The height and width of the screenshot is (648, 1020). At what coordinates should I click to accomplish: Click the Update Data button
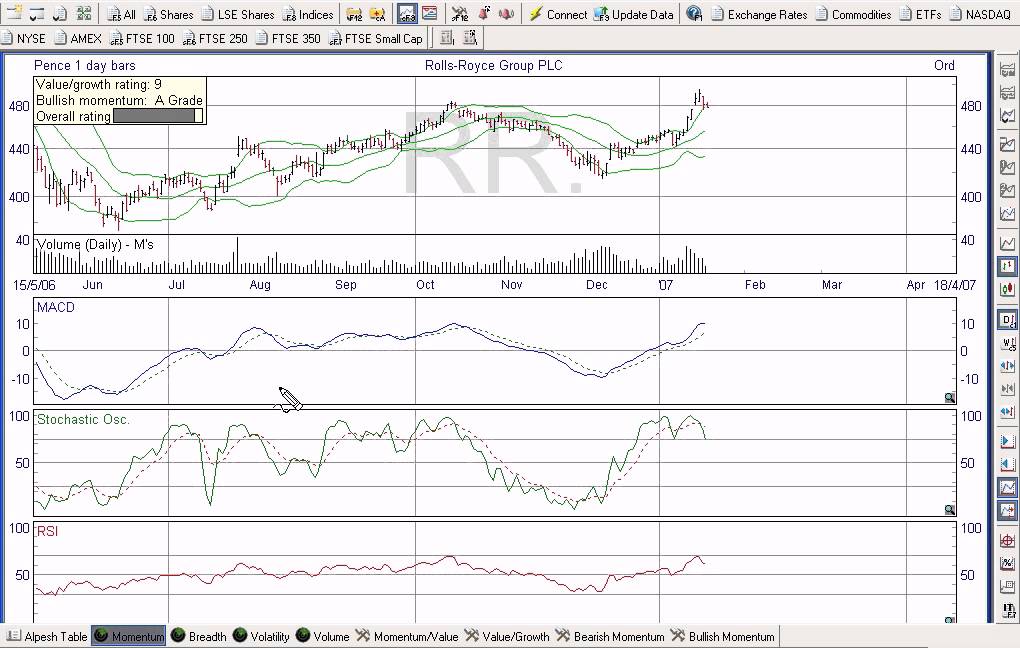[634, 14]
